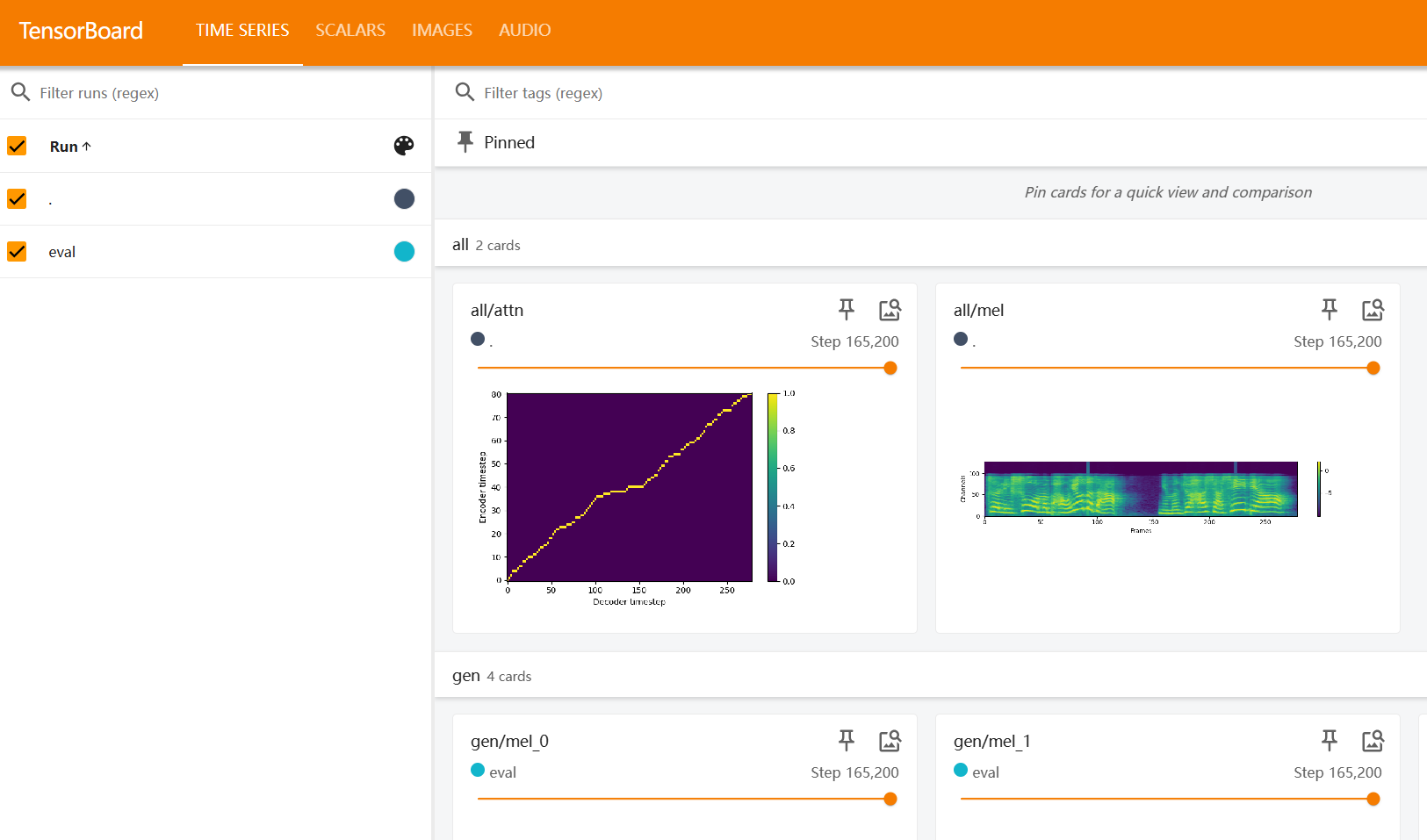Toggle actual image size on gen/mel_1

(1373, 740)
